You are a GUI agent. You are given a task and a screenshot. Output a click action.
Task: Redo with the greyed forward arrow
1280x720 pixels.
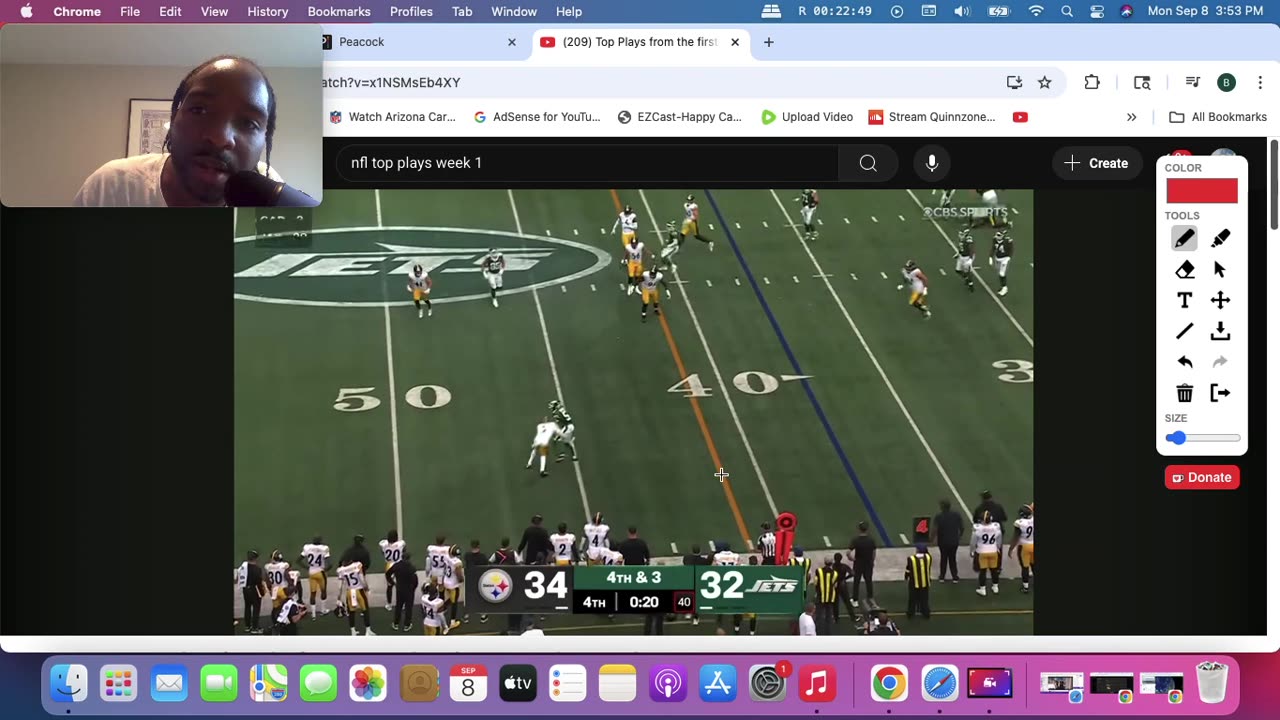click(x=1220, y=362)
